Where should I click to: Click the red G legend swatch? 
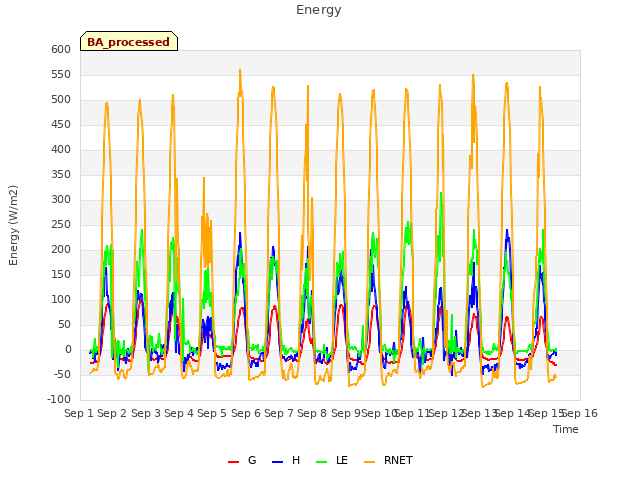pyautogui.click(x=233, y=461)
